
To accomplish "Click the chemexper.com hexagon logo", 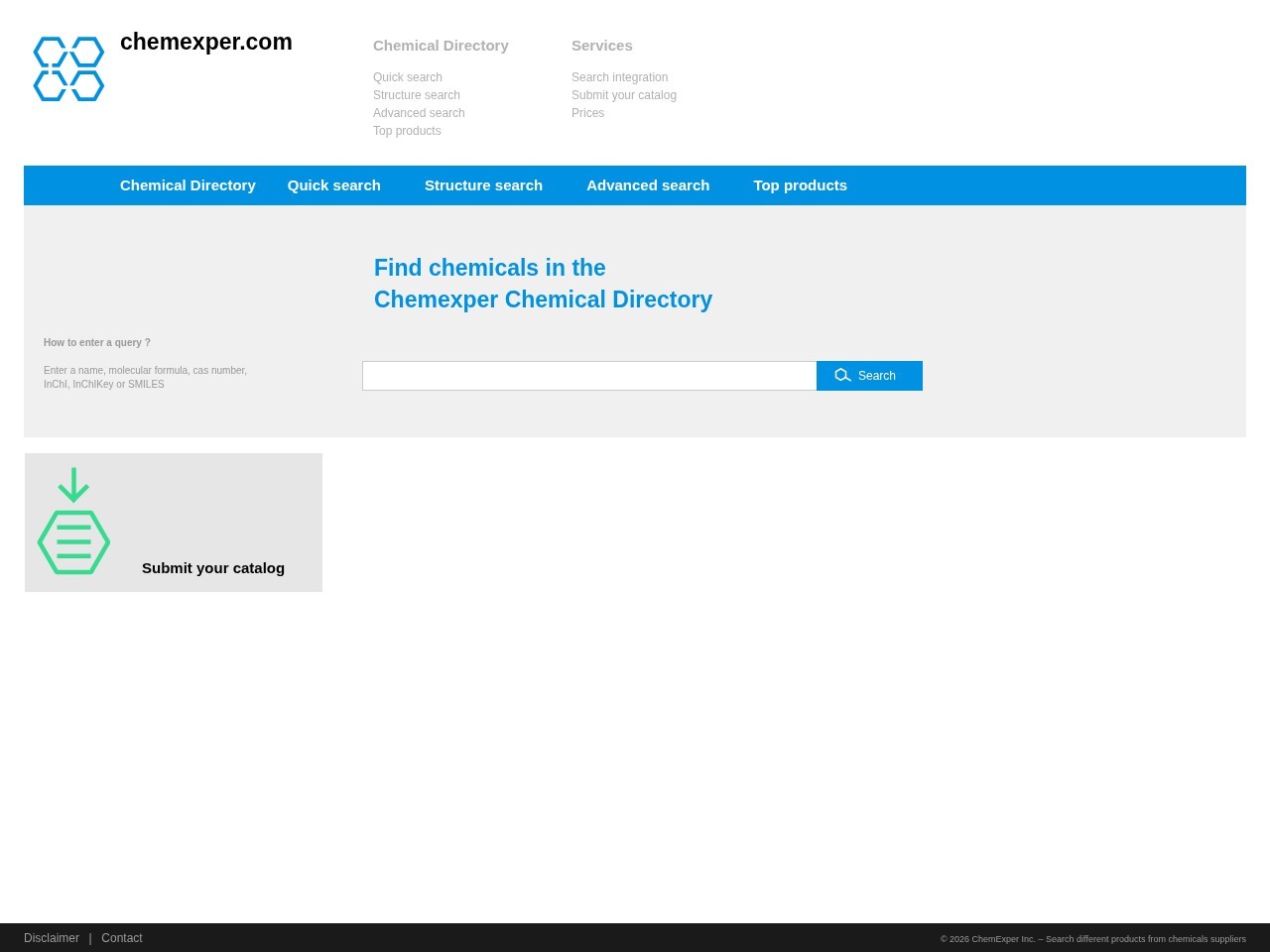I will coord(68,68).
